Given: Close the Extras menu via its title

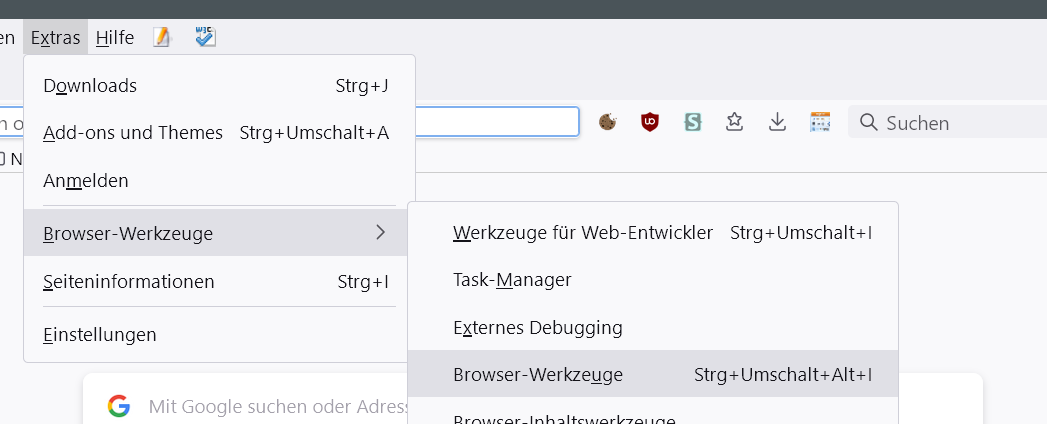Looking at the screenshot, I should point(56,38).
